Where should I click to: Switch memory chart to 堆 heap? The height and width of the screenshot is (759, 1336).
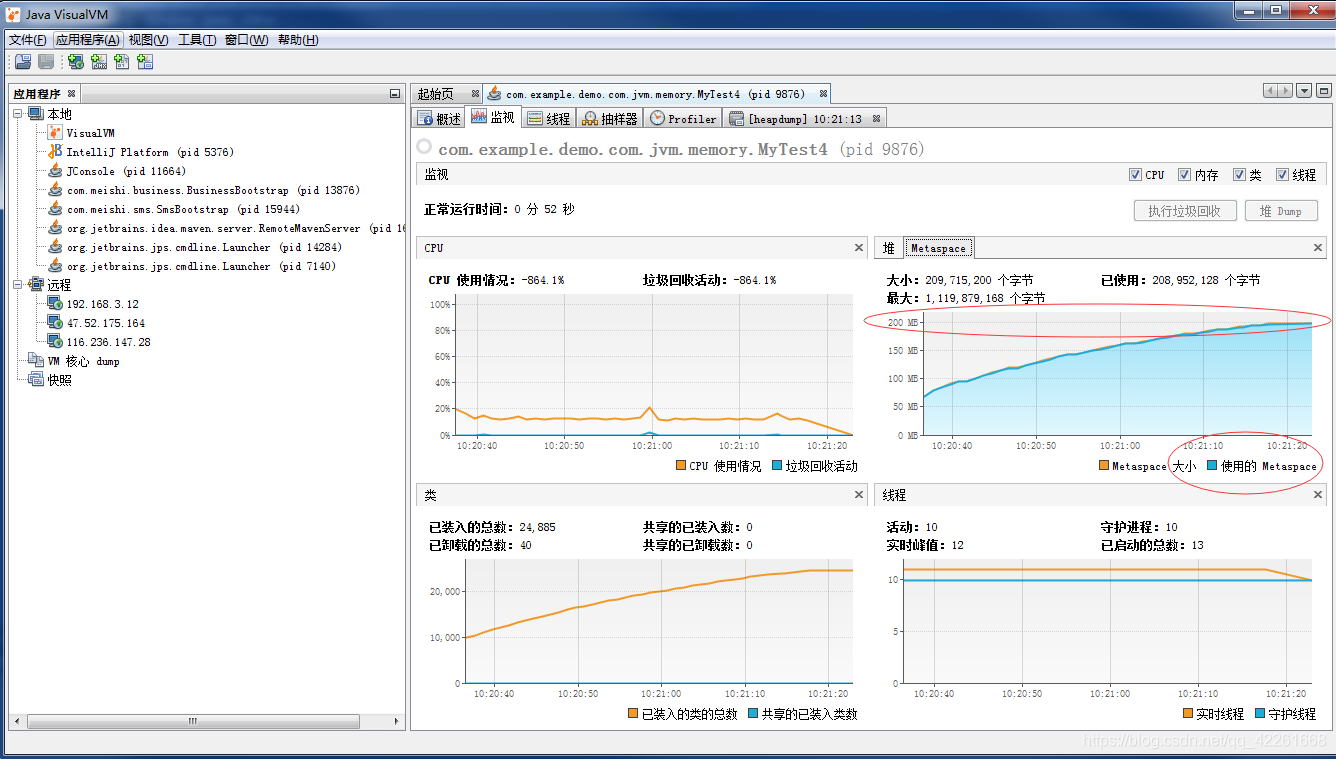(x=889, y=248)
